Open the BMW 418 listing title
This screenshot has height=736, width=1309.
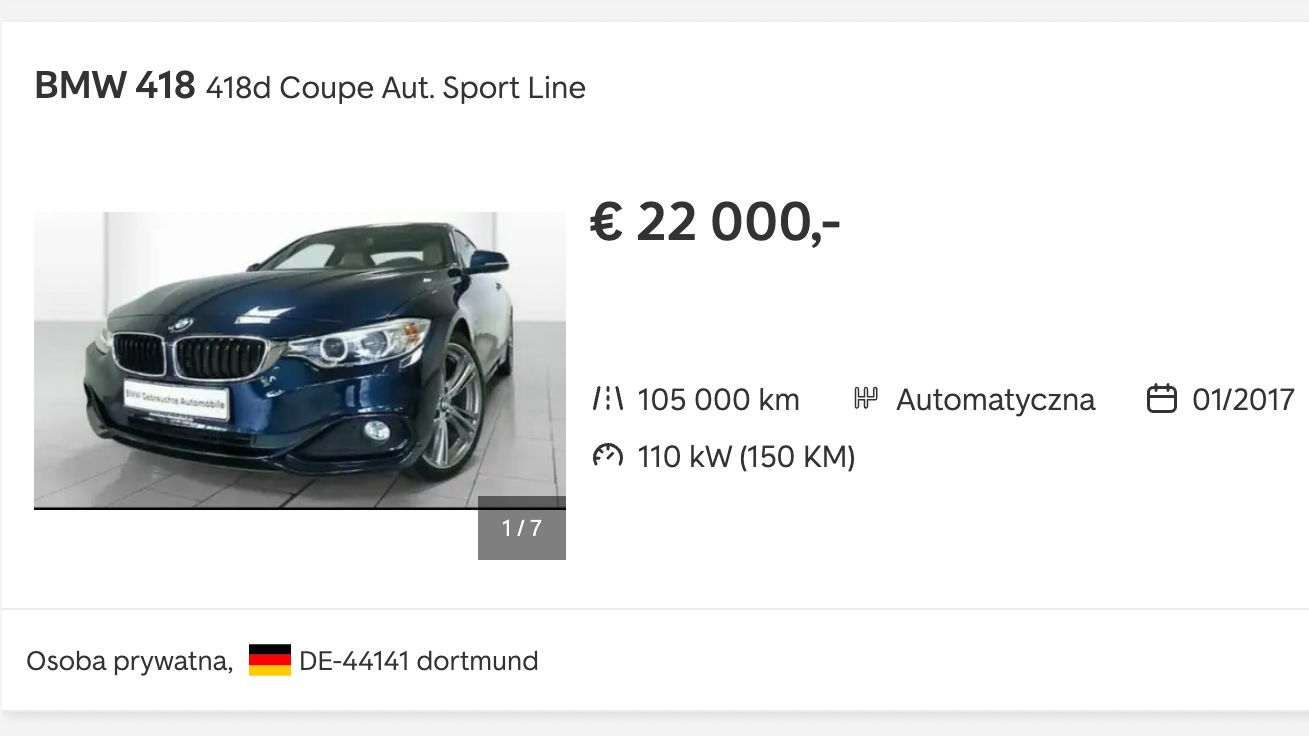pos(114,86)
